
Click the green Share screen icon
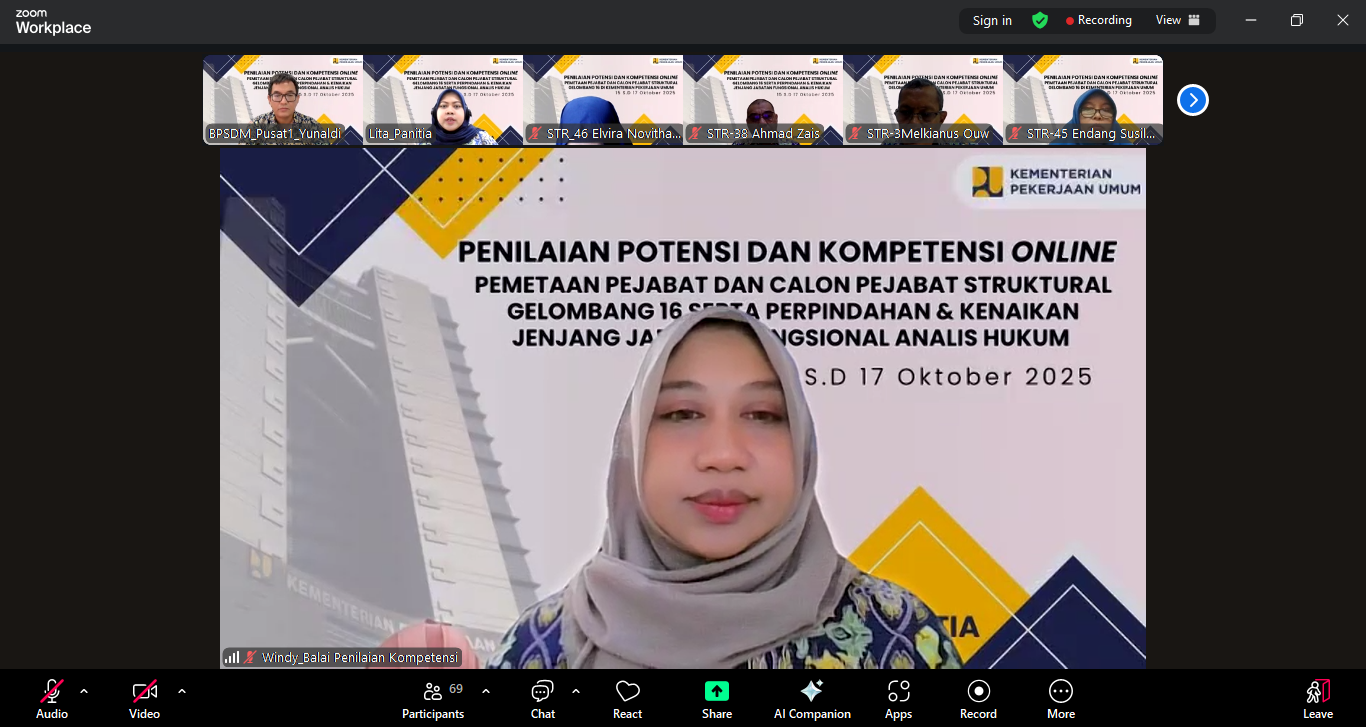coord(716,691)
